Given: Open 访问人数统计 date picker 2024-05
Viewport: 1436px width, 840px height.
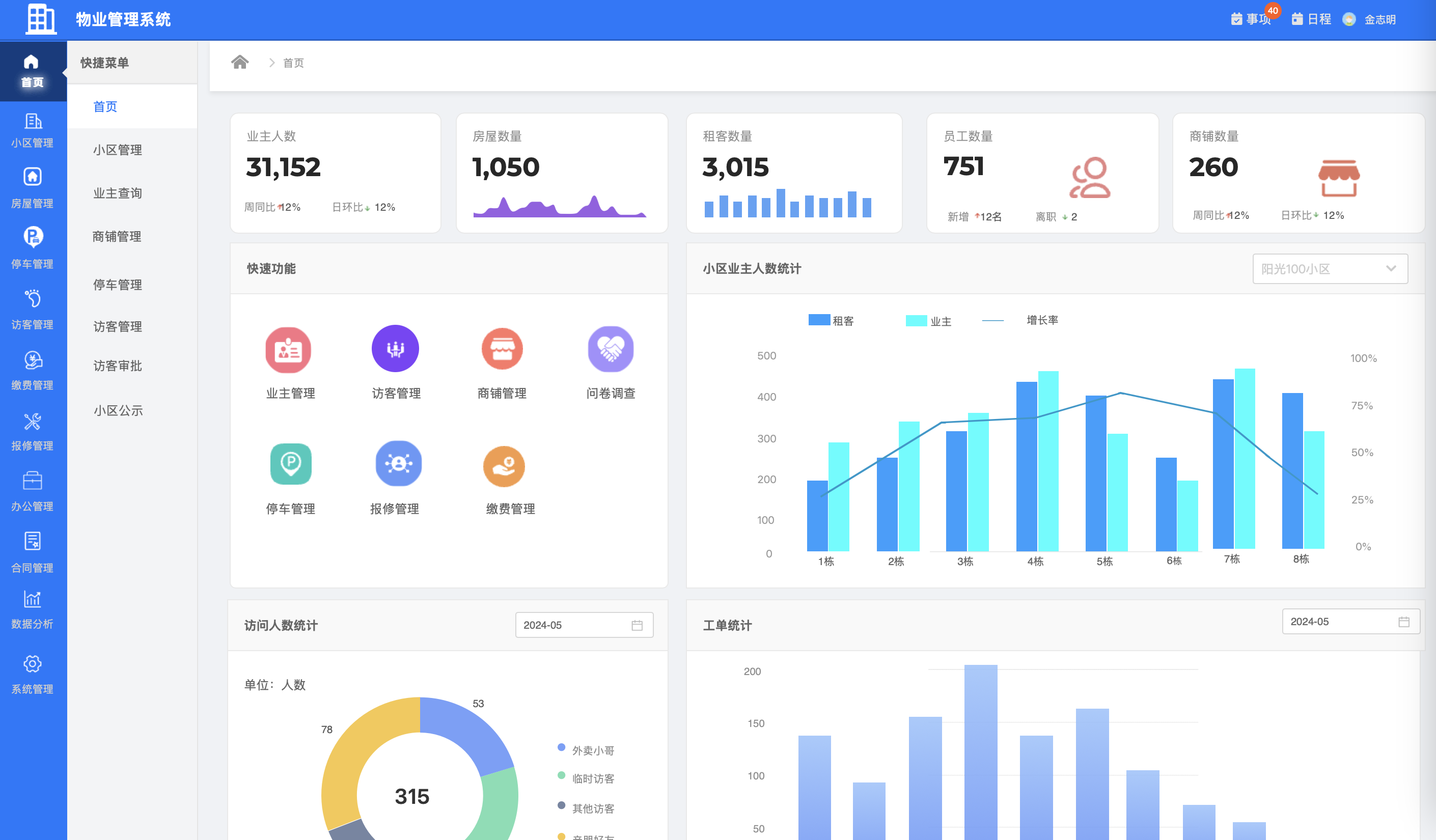Looking at the screenshot, I should click(584, 625).
